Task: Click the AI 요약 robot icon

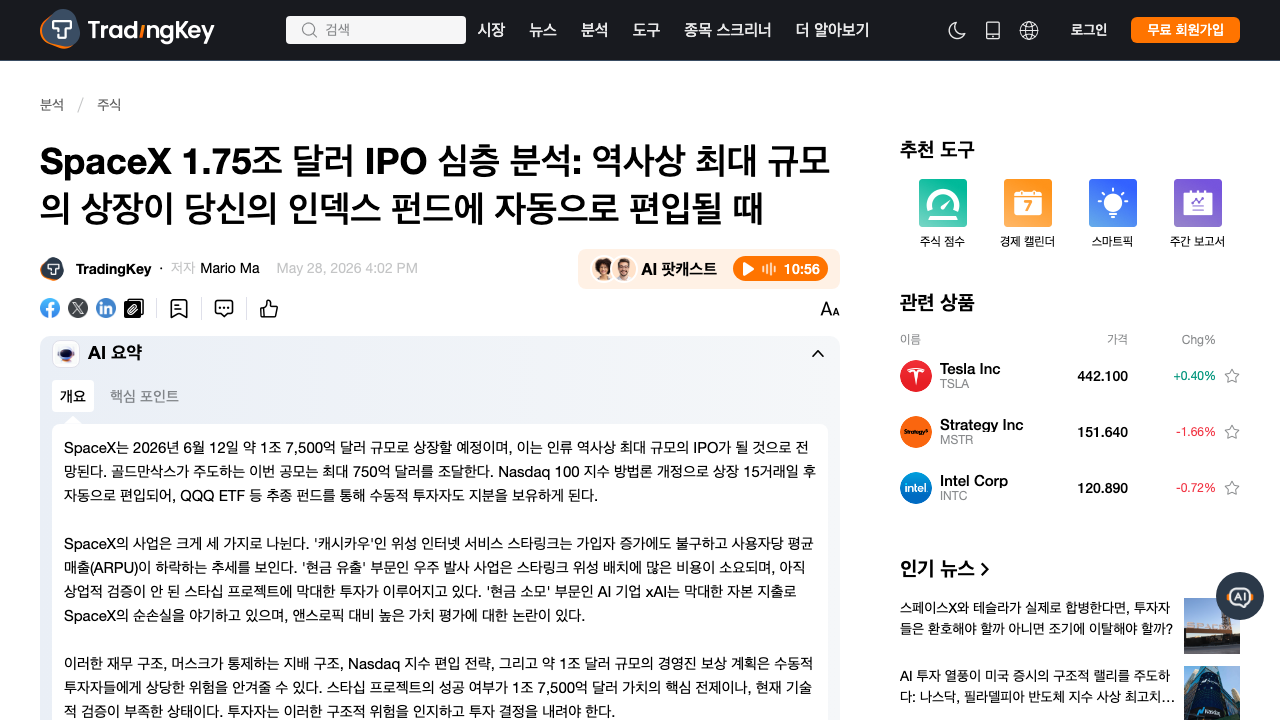Action: (x=66, y=354)
